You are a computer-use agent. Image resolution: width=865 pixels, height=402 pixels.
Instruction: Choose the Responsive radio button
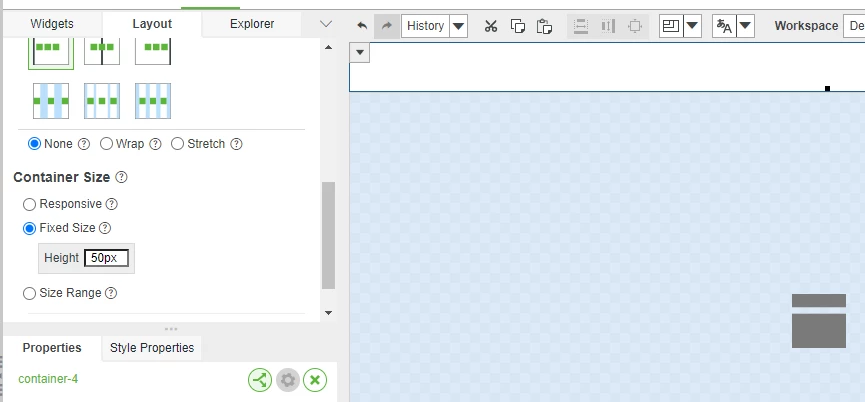(x=29, y=205)
